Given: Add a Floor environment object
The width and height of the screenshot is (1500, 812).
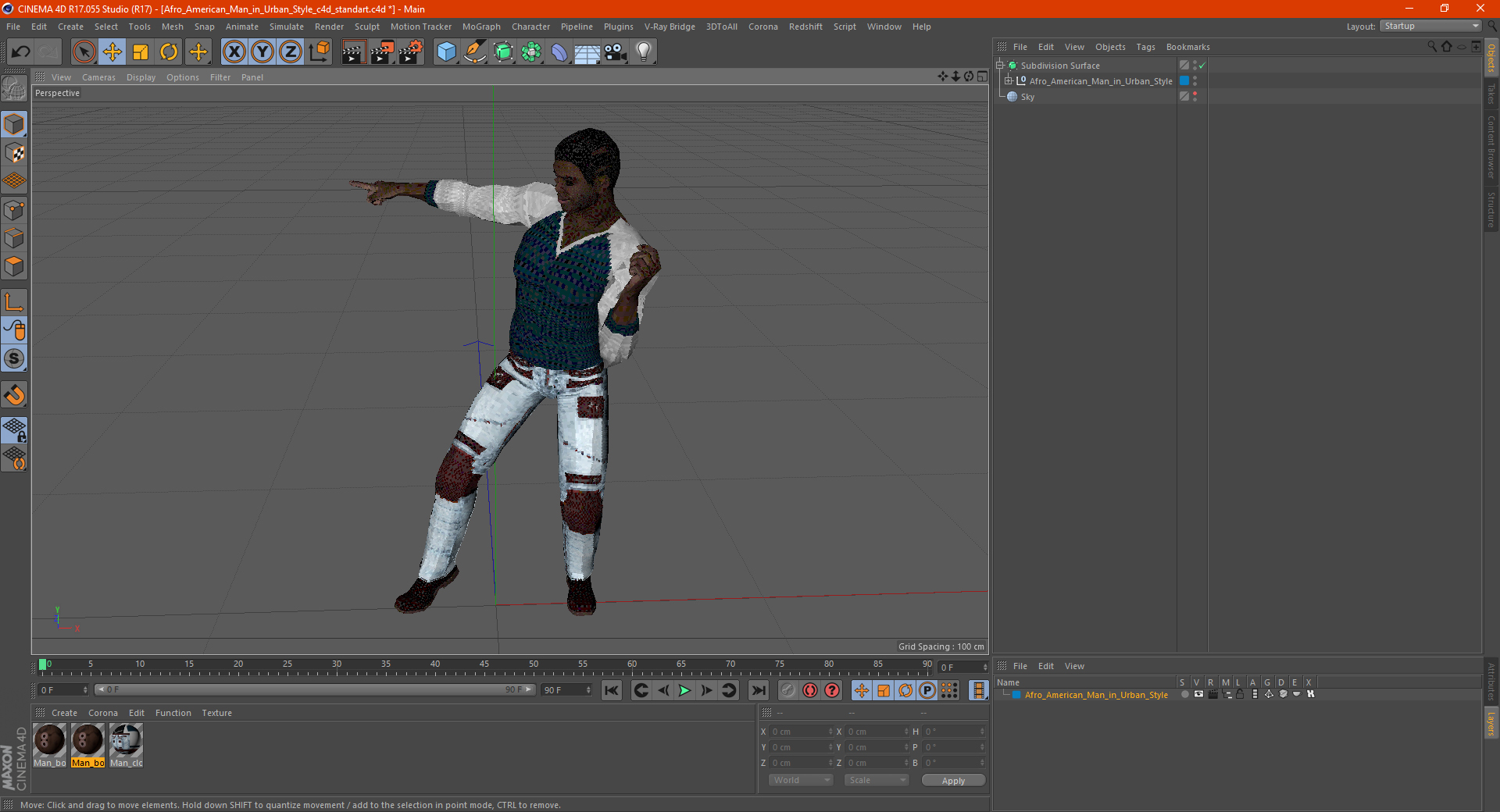Looking at the screenshot, I should click(x=587, y=52).
